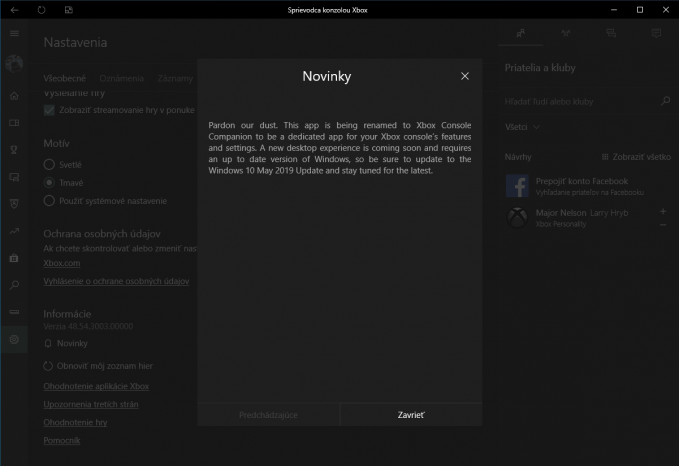This screenshot has width=679, height=466.
Task: Click the Major Nelson name text
Action: [x=561, y=213]
